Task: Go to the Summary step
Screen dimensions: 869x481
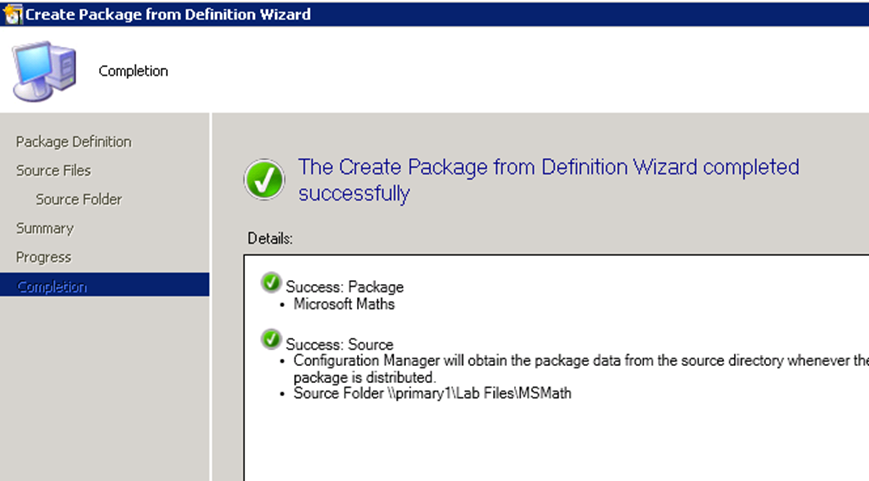Action: (44, 228)
